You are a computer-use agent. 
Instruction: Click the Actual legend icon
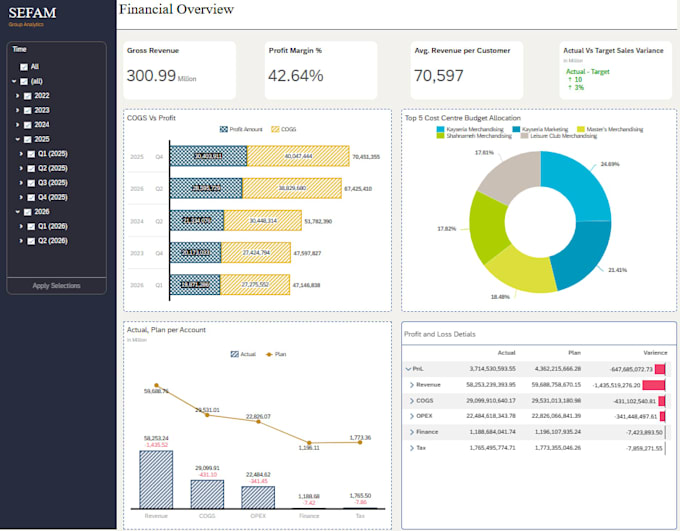[x=235, y=354]
